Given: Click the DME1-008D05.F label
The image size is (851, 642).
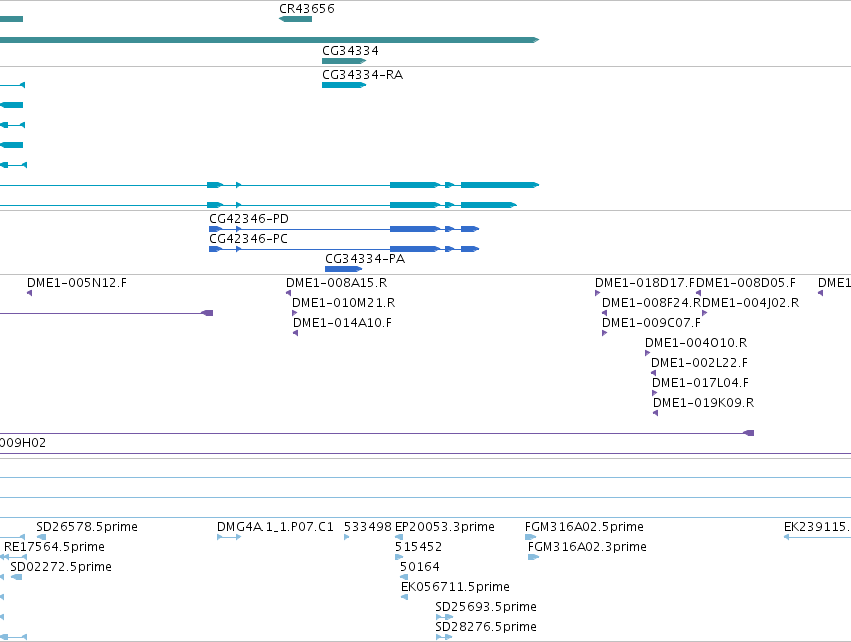Looking at the screenshot, I should (746, 283).
